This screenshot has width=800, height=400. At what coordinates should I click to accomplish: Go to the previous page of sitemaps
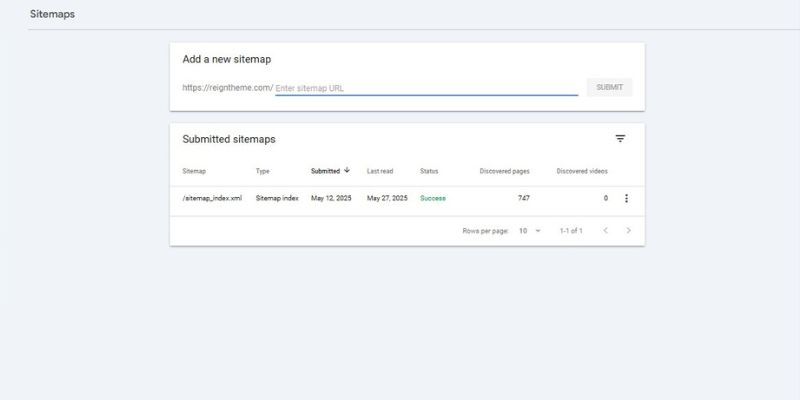coord(605,231)
